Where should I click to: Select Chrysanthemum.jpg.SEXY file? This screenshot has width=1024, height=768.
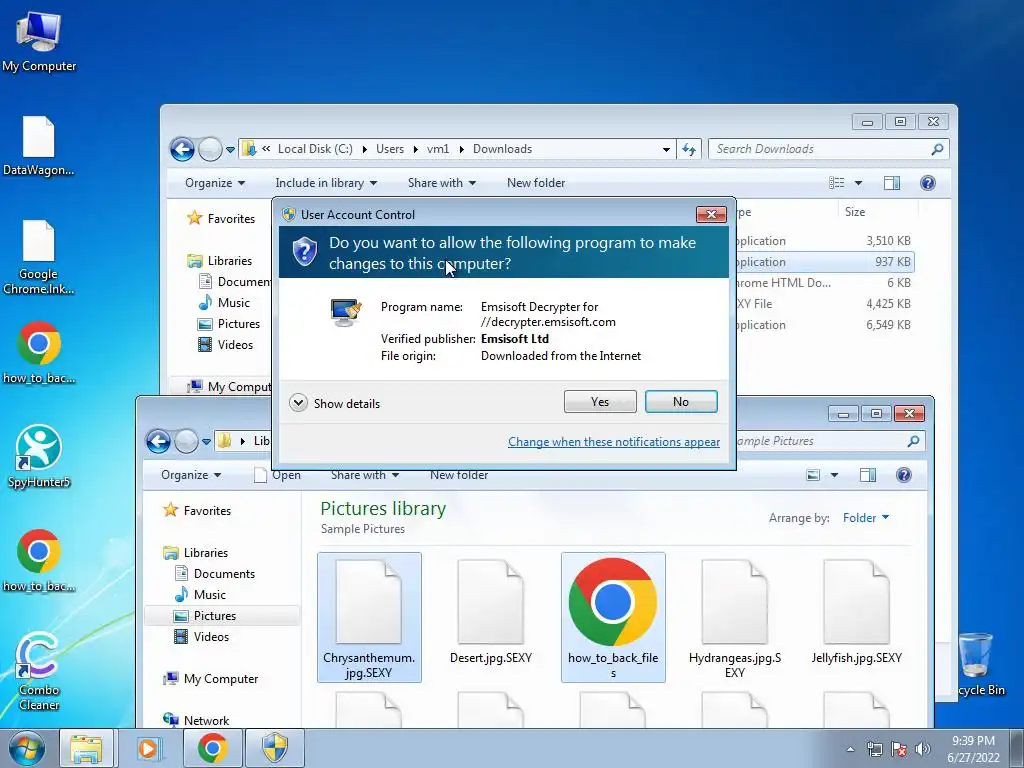pos(369,618)
